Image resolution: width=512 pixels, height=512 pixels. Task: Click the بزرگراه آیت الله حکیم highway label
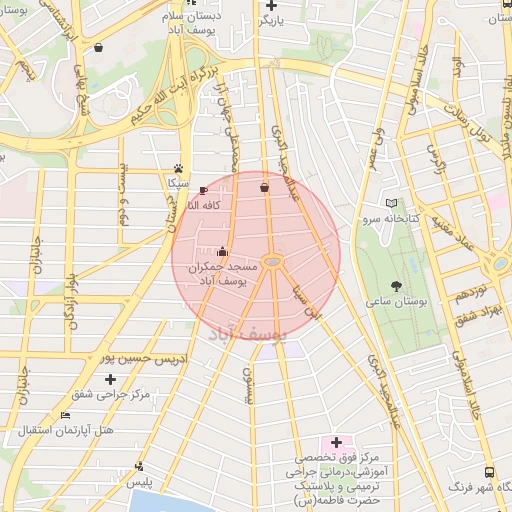pyautogui.click(x=174, y=95)
